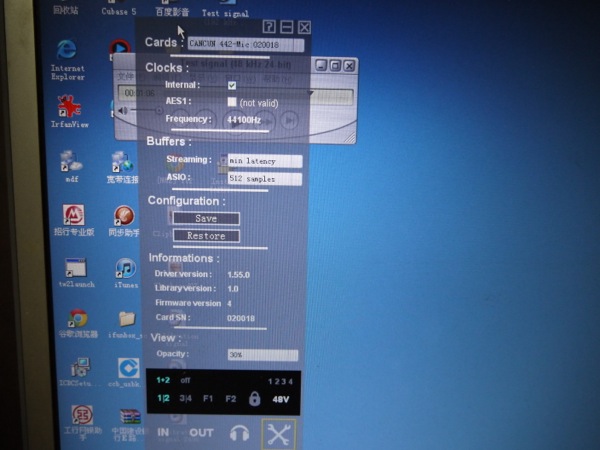600x450 pixels.
Task: Open the wrench and screwdriver settings tab
Action: (279, 433)
